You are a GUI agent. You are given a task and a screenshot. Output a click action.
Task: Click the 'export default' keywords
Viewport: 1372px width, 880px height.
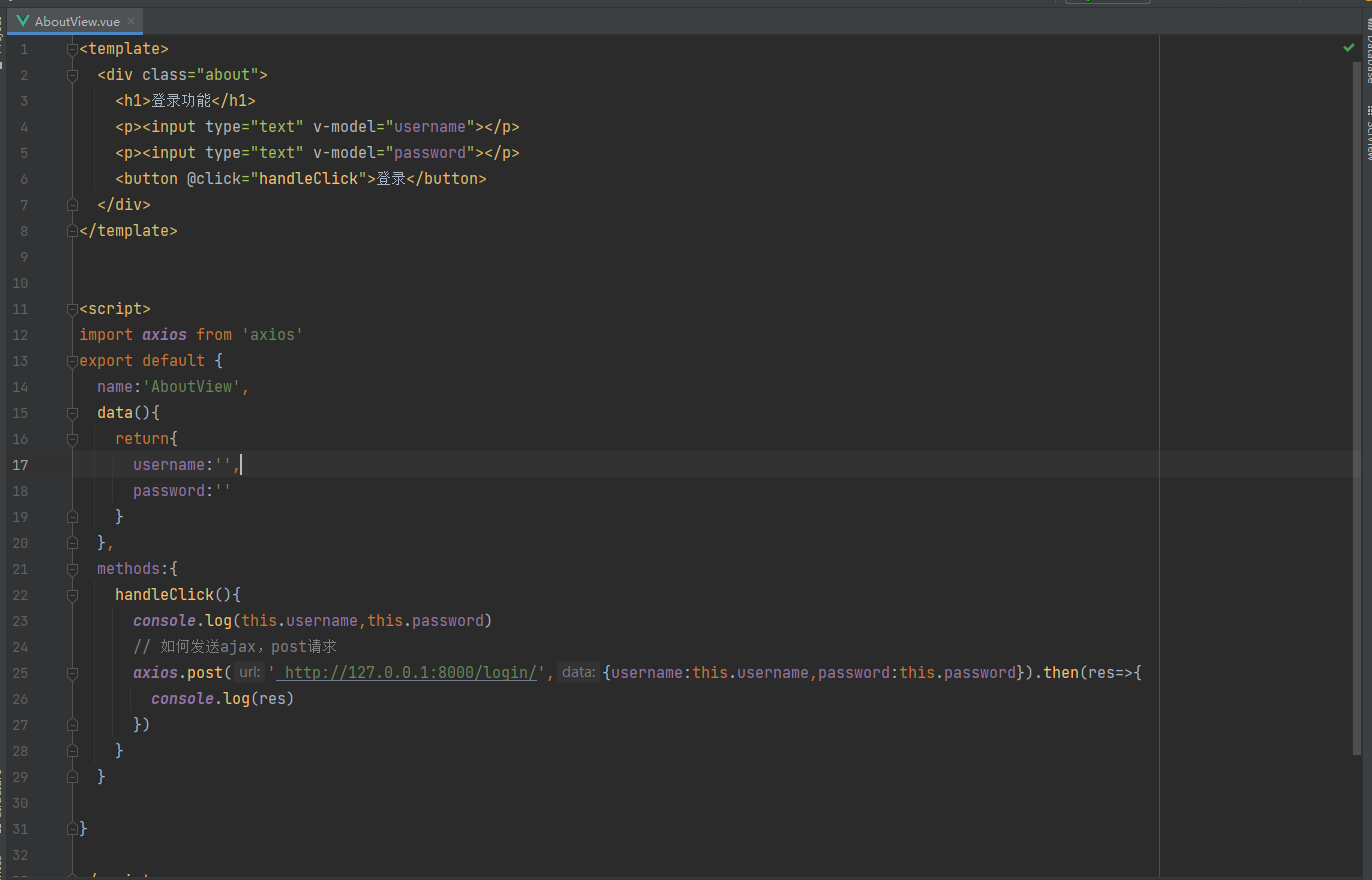point(142,361)
